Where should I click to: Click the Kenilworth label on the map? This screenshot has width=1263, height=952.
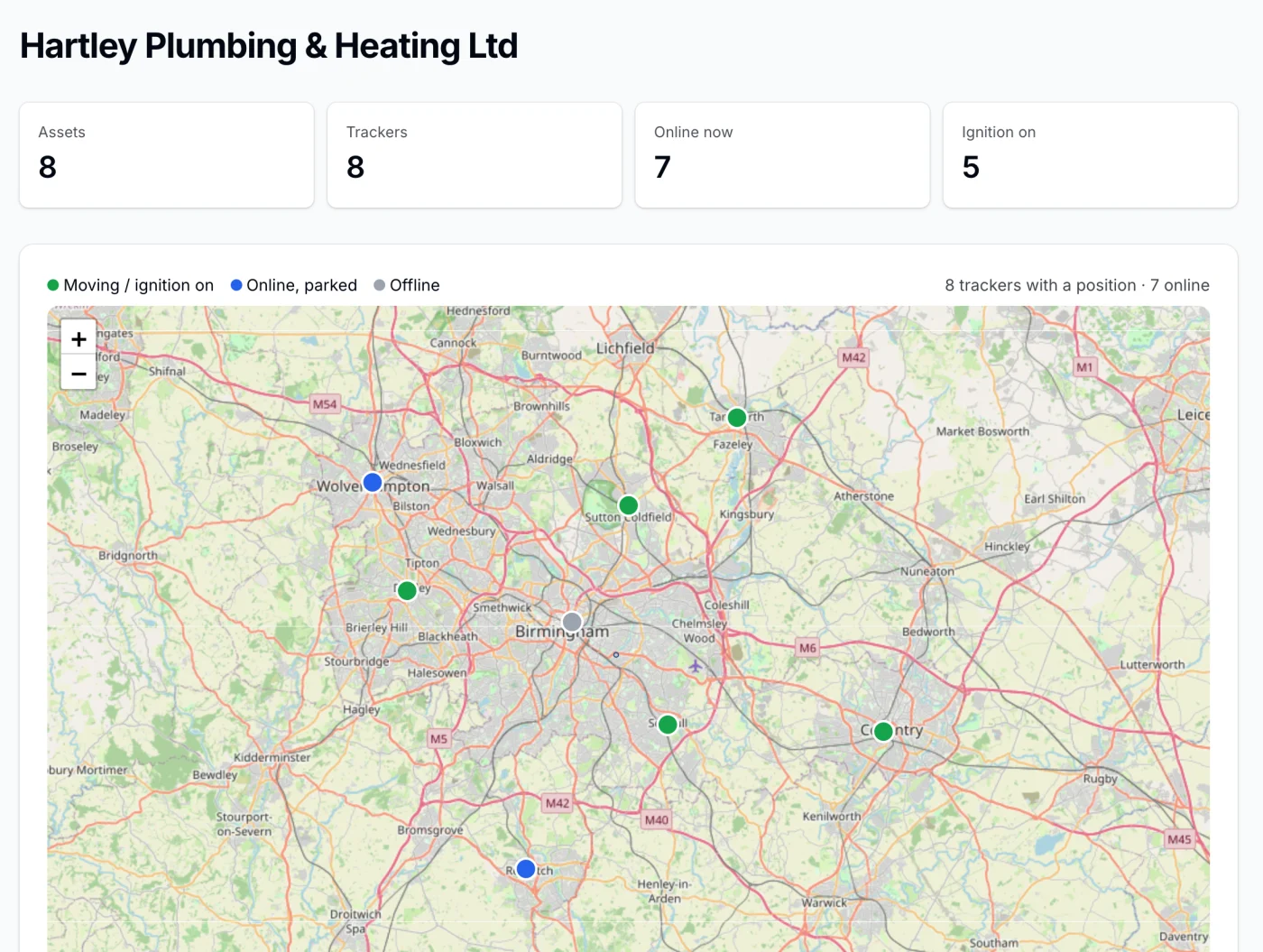832,817
